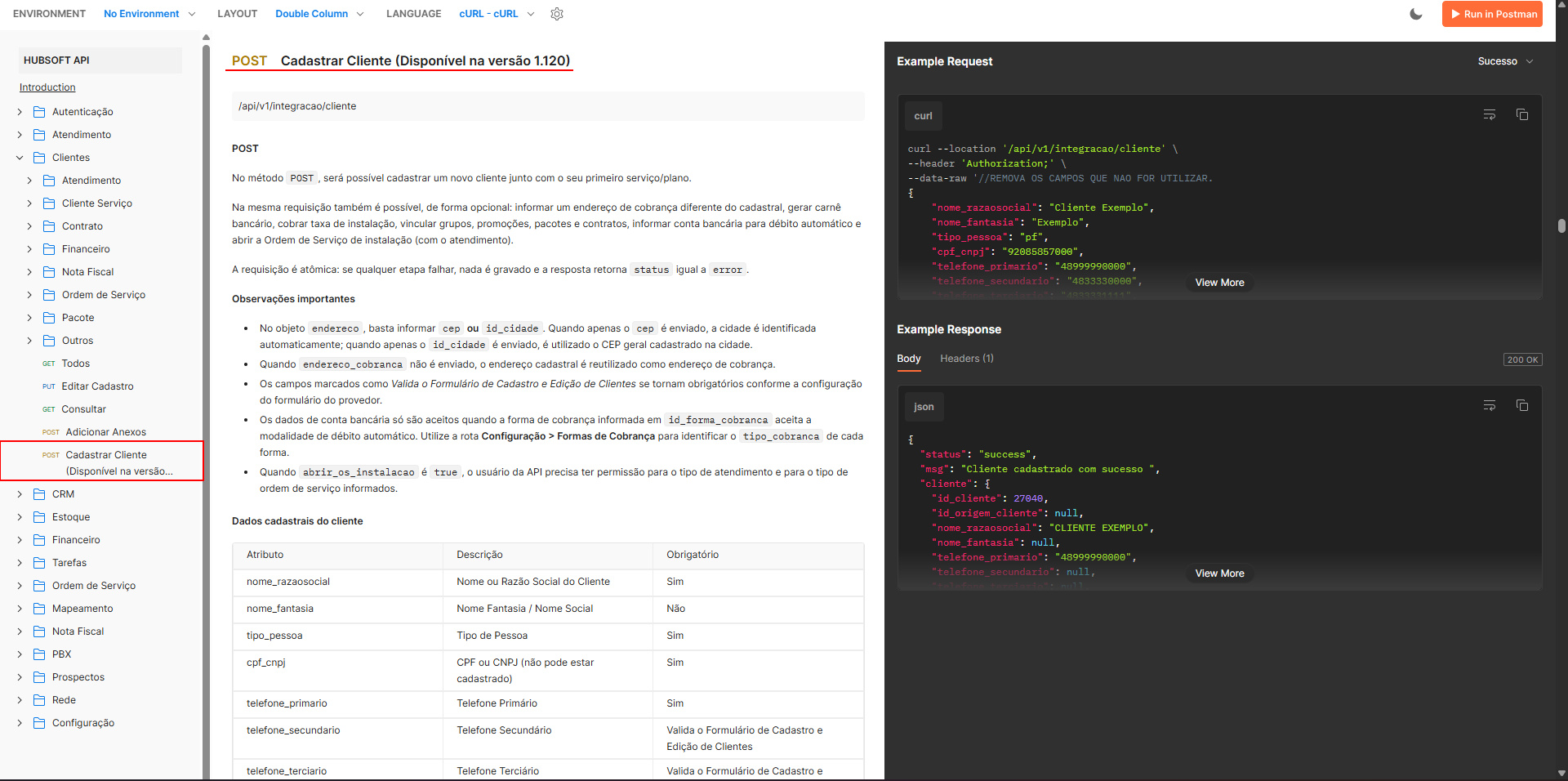Image resolution: width=1568 pixels, height=781 pixels.
Task: Toggle word wrap in JSON response
Action: [1490, 405]
